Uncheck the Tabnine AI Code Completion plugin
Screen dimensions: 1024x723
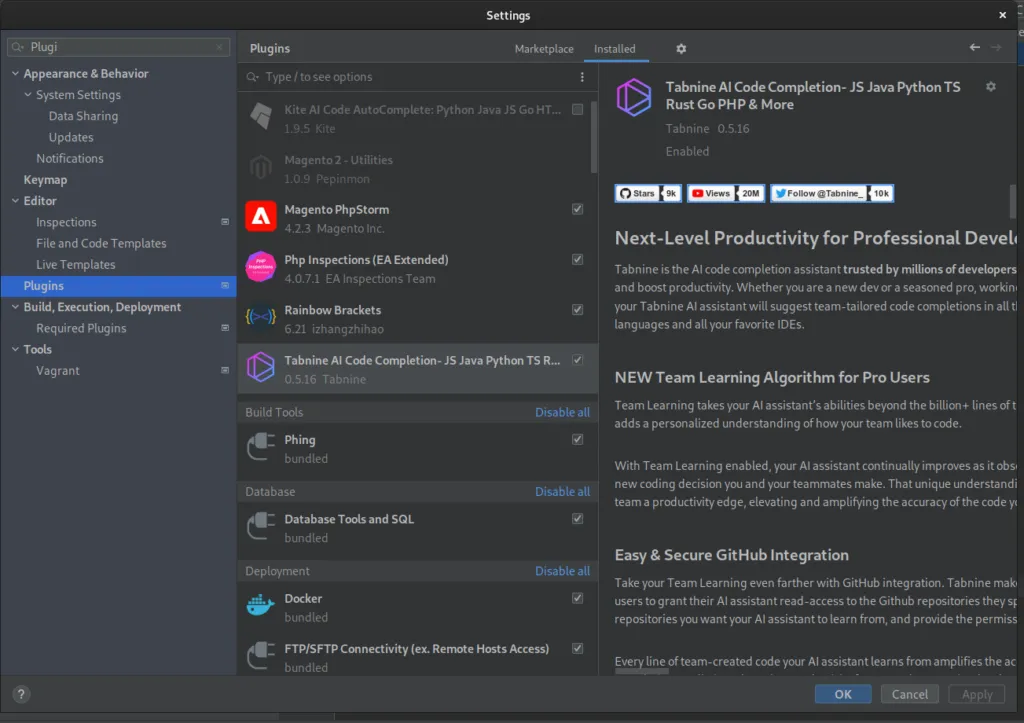pyautogui.click(x=577, y=359)
